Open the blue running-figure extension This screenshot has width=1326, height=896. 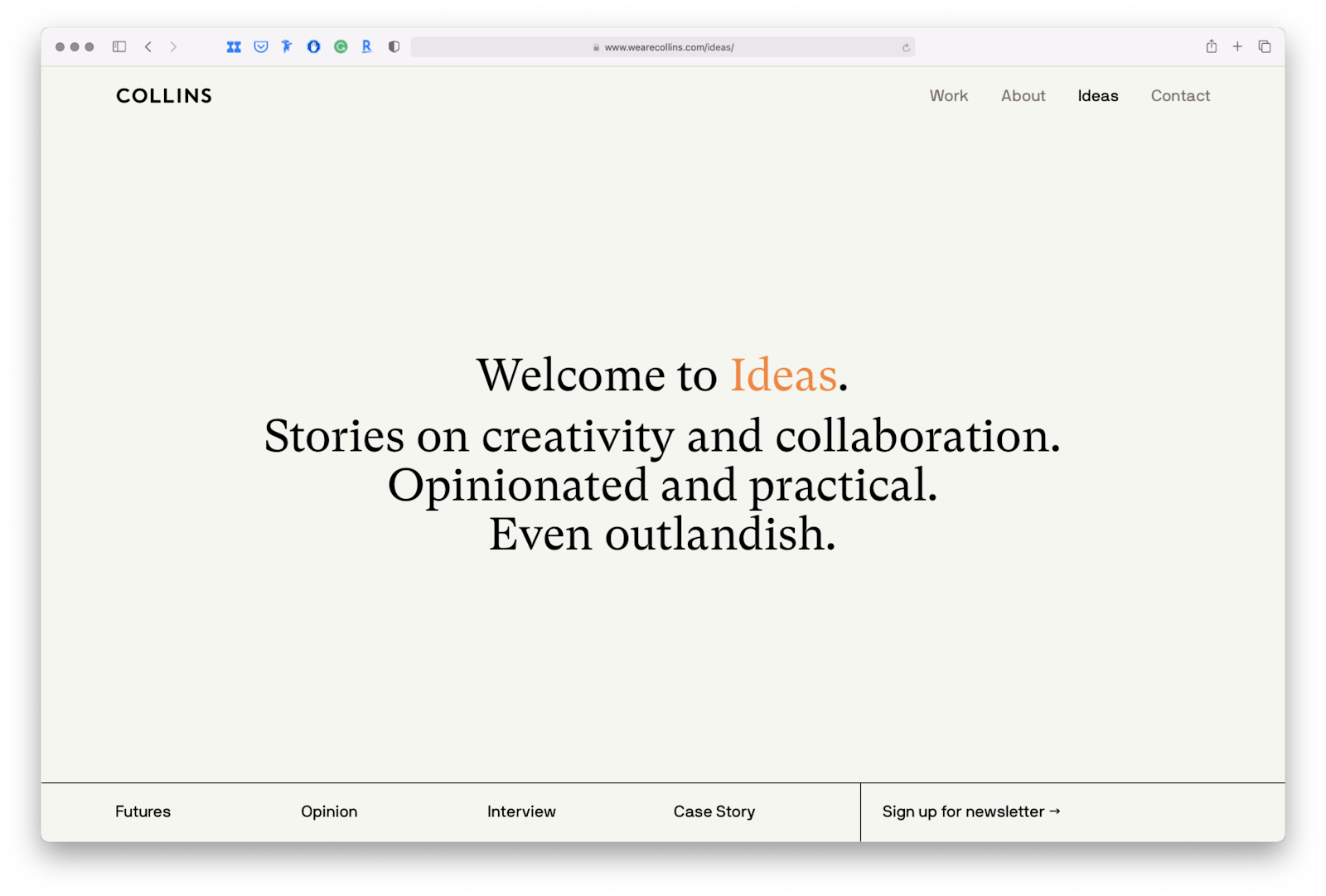pos(287,47)
